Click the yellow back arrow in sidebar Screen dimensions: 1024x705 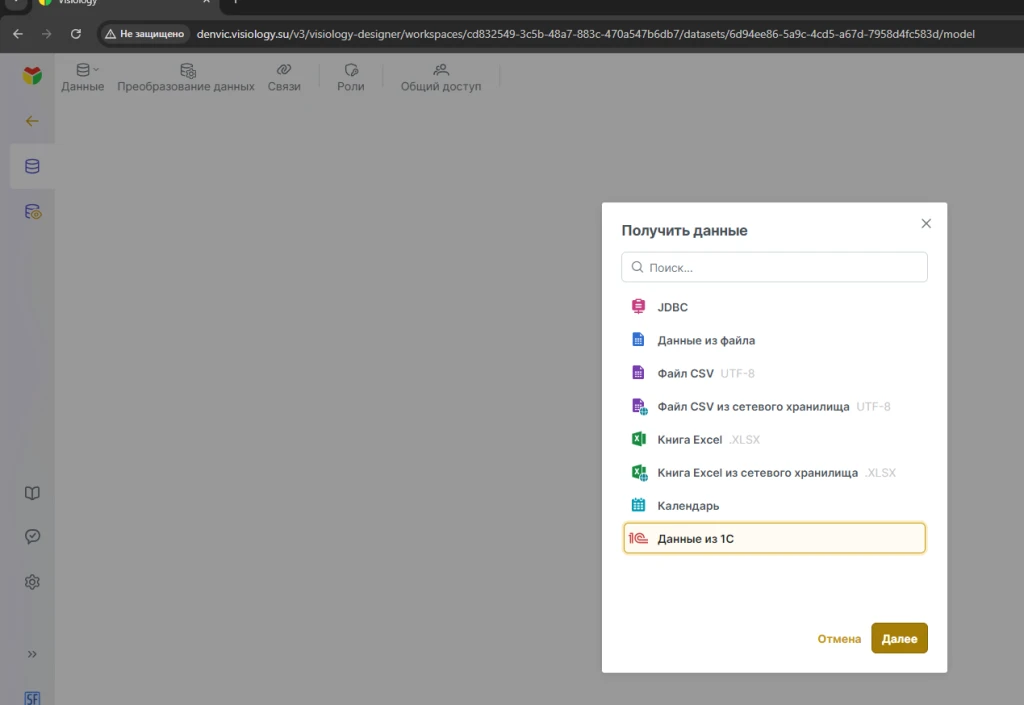32,121
